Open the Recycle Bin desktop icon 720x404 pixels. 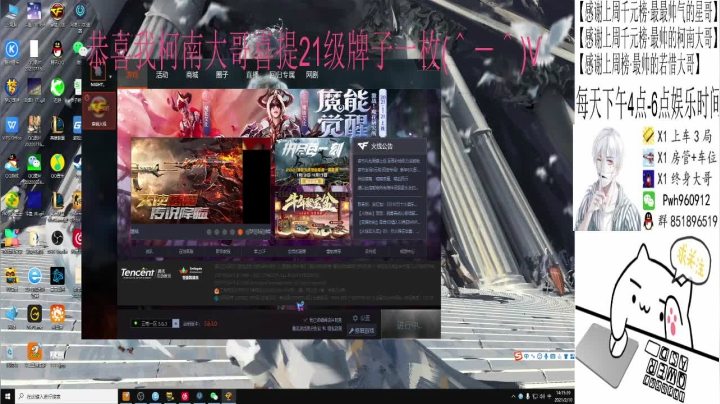[10, 353]
